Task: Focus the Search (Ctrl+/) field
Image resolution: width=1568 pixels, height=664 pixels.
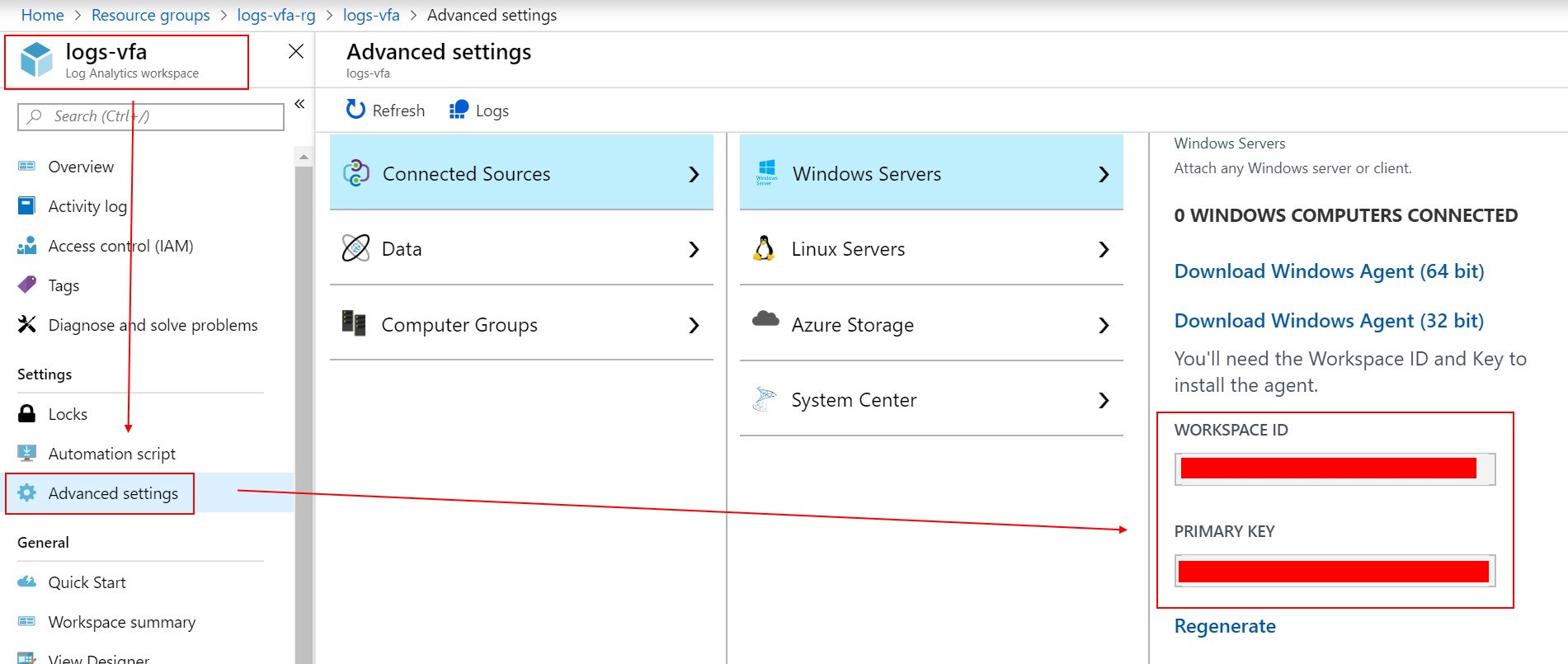Action: point(151,116)
